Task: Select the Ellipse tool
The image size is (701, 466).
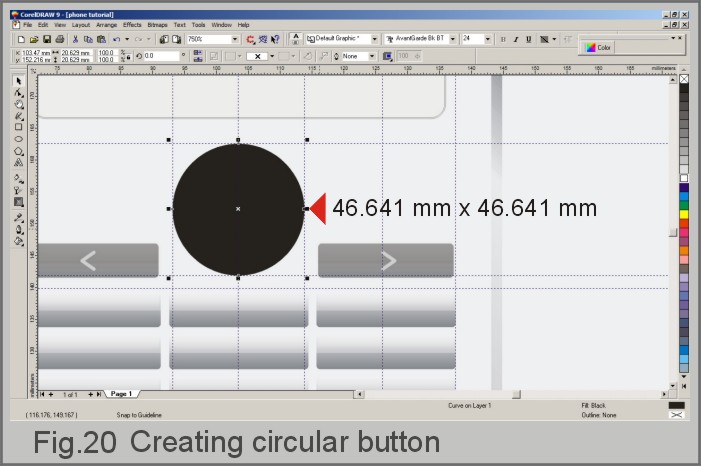Action: [18, 139]
